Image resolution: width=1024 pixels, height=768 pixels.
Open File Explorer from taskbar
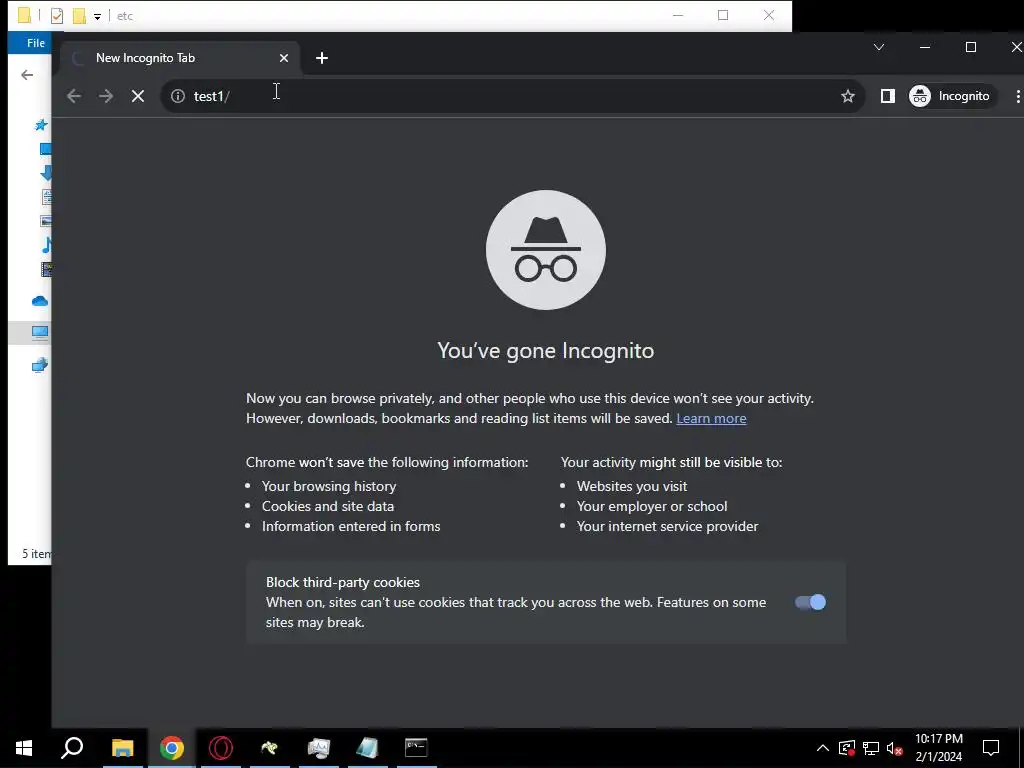122,748
